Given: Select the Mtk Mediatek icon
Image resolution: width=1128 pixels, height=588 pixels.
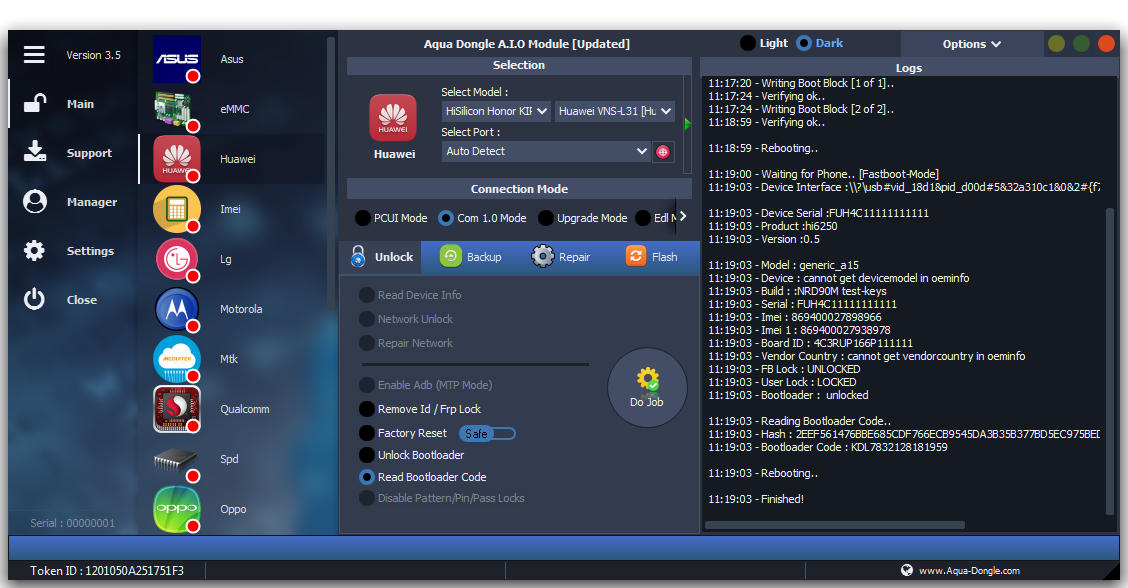Looking at the screenshot, I should (x=177, y=359).
